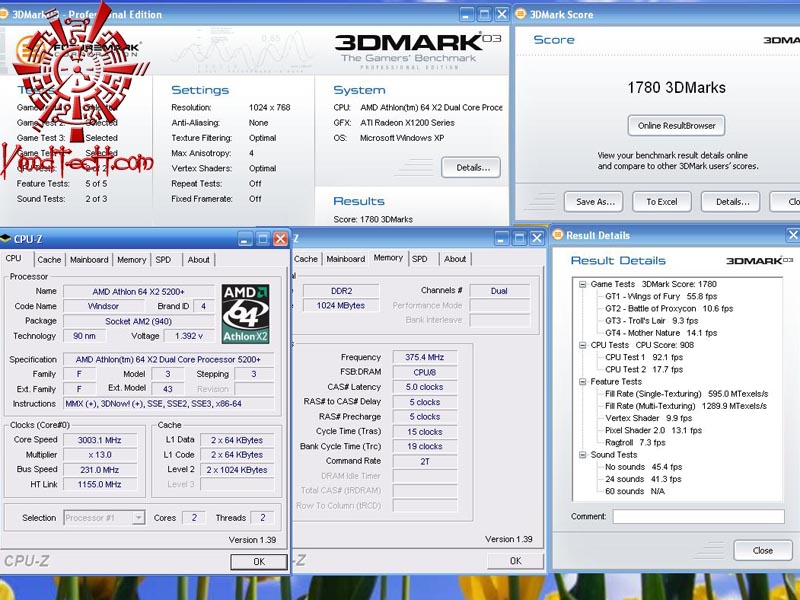The height and width of the screenshot is (600, 800).
Task: Click Details... in the 3DMark Score window
Action: [x=731, y=202]
